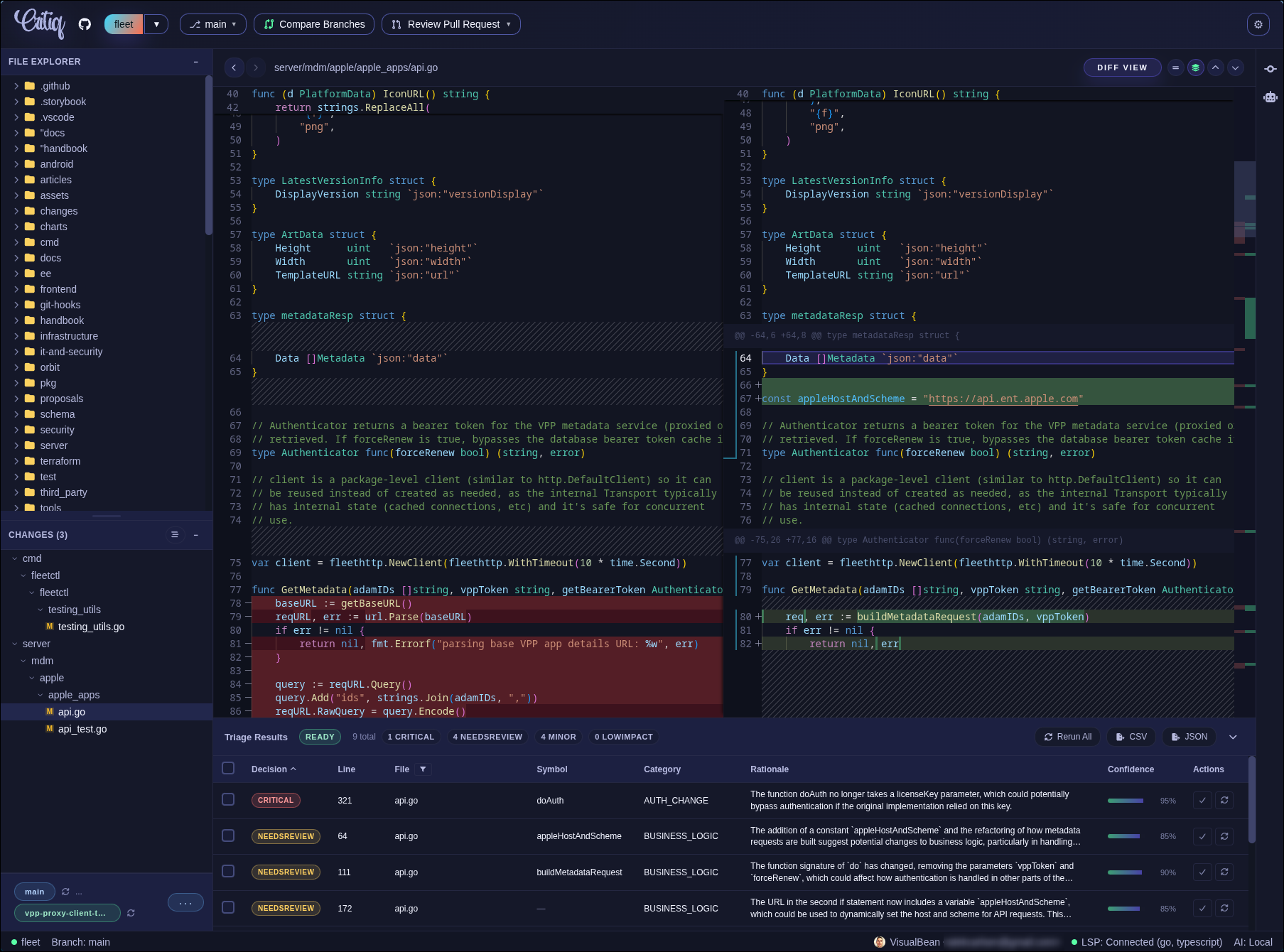Viewport: 1284px width, 952px height.
Task: Open the GitHub icon in header
Action: (x=85, y=24)
